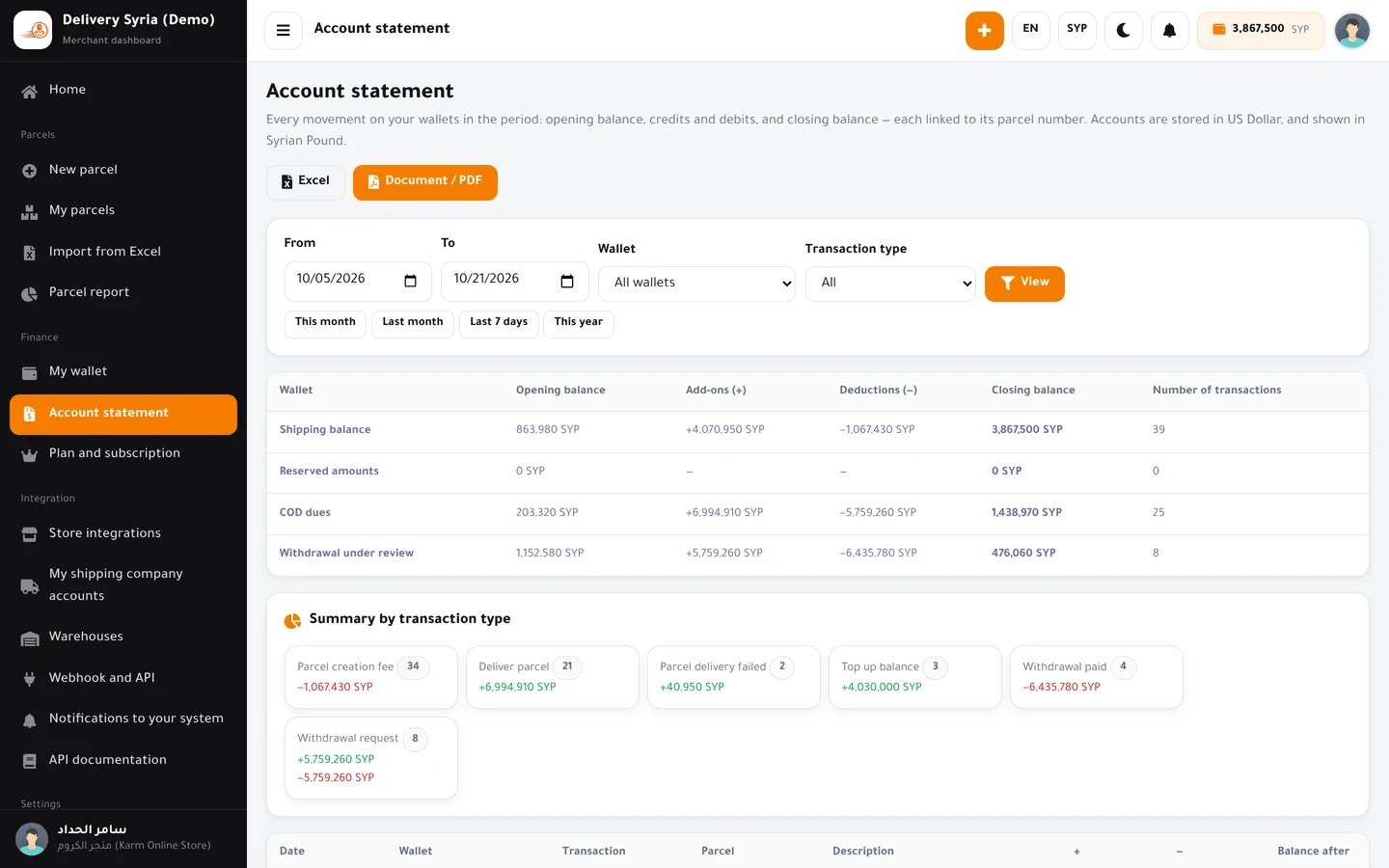Apply filters with the View button
This screenshot has width=1389, height=868.
pyautogui.click(x=1024, y=284)
